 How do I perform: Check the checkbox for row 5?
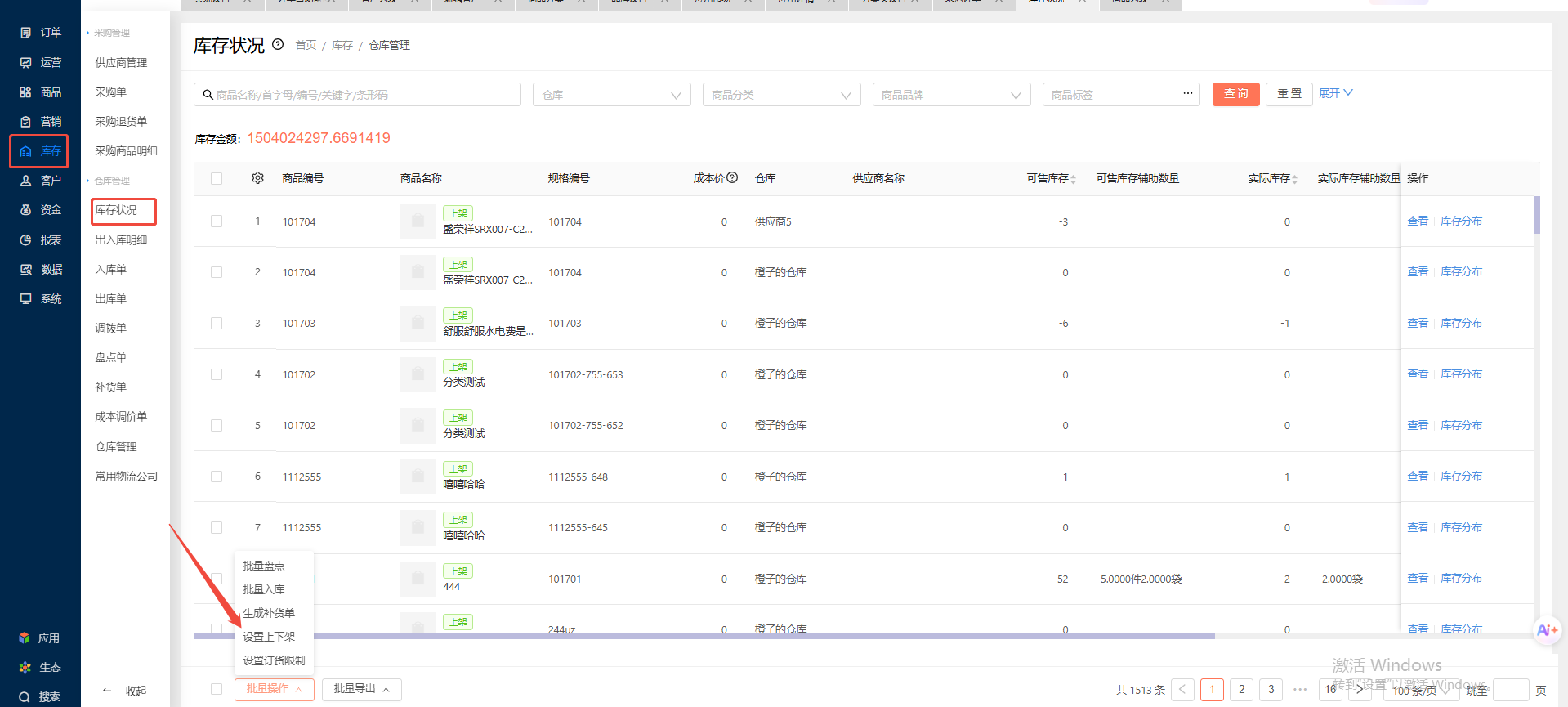[x=217, y=426]
